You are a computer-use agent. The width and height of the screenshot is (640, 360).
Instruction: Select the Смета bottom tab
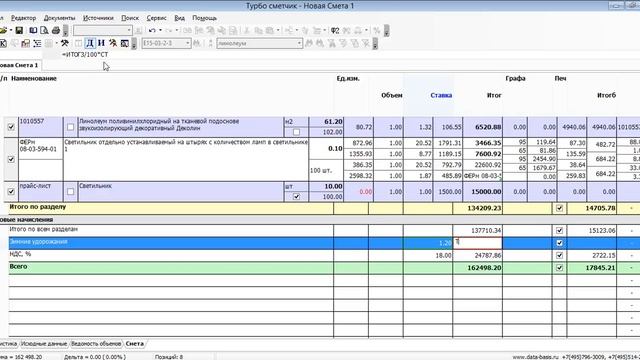[x=135, y=344]
